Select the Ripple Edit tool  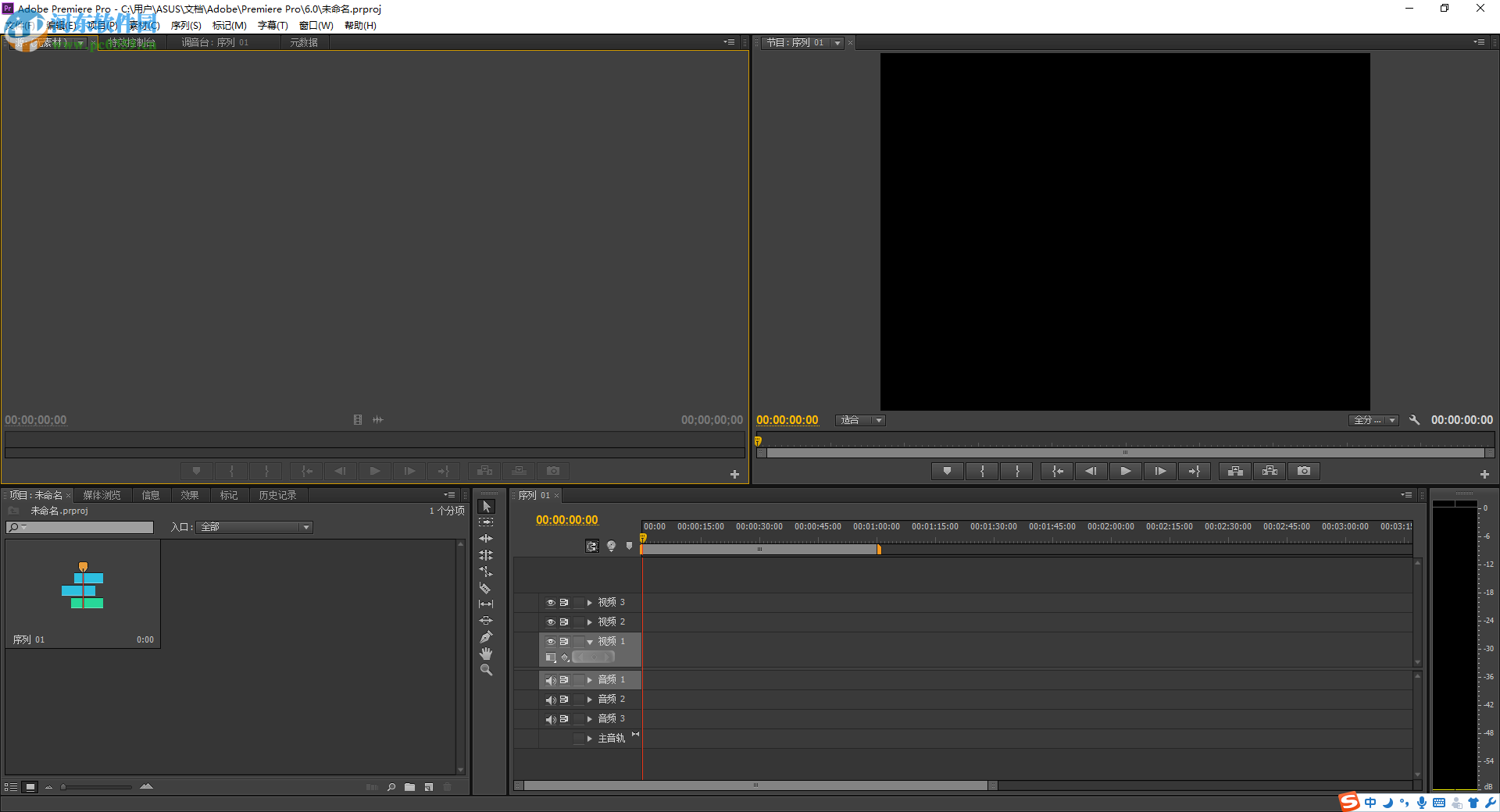(x=486, y=539)
